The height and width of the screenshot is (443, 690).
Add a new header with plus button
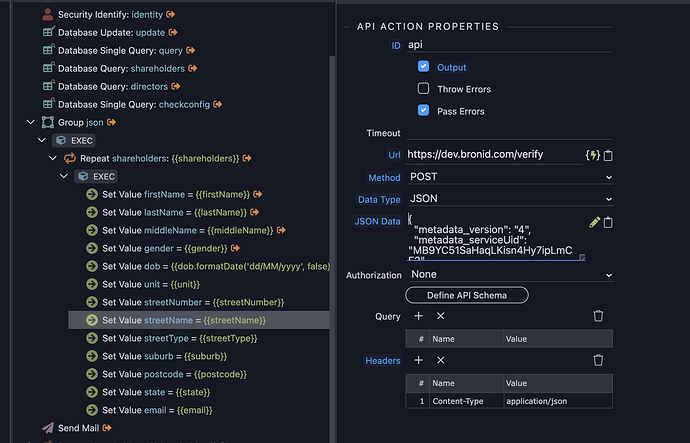(x=418, y=360)
